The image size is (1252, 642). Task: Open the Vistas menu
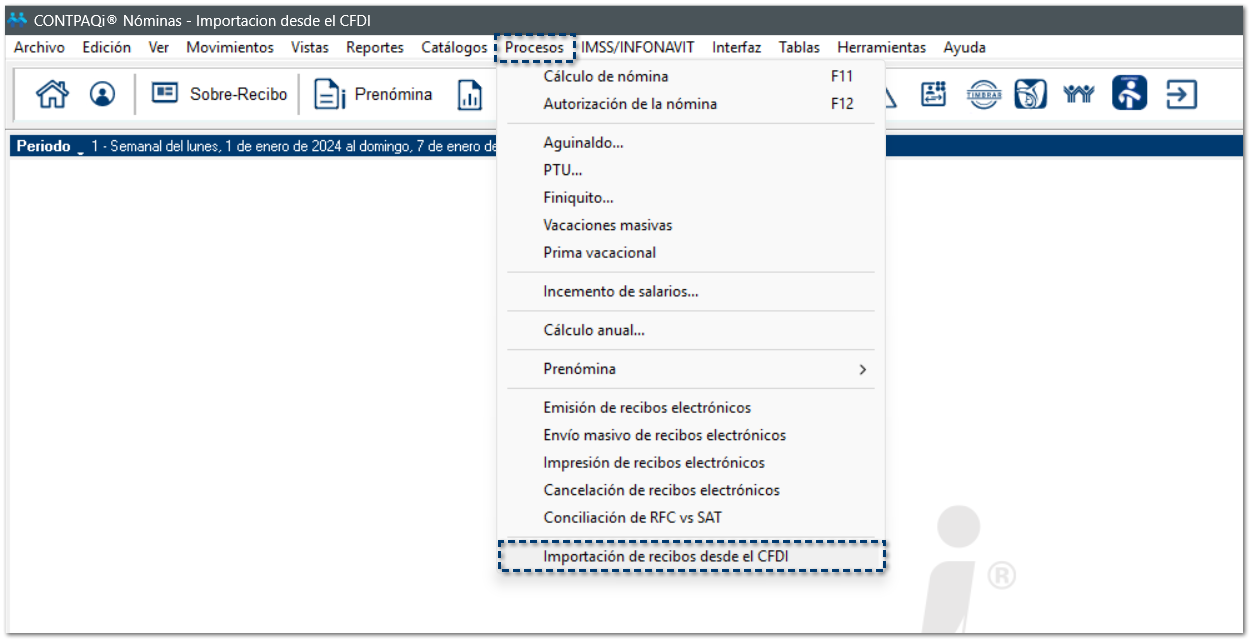[310, 47]
